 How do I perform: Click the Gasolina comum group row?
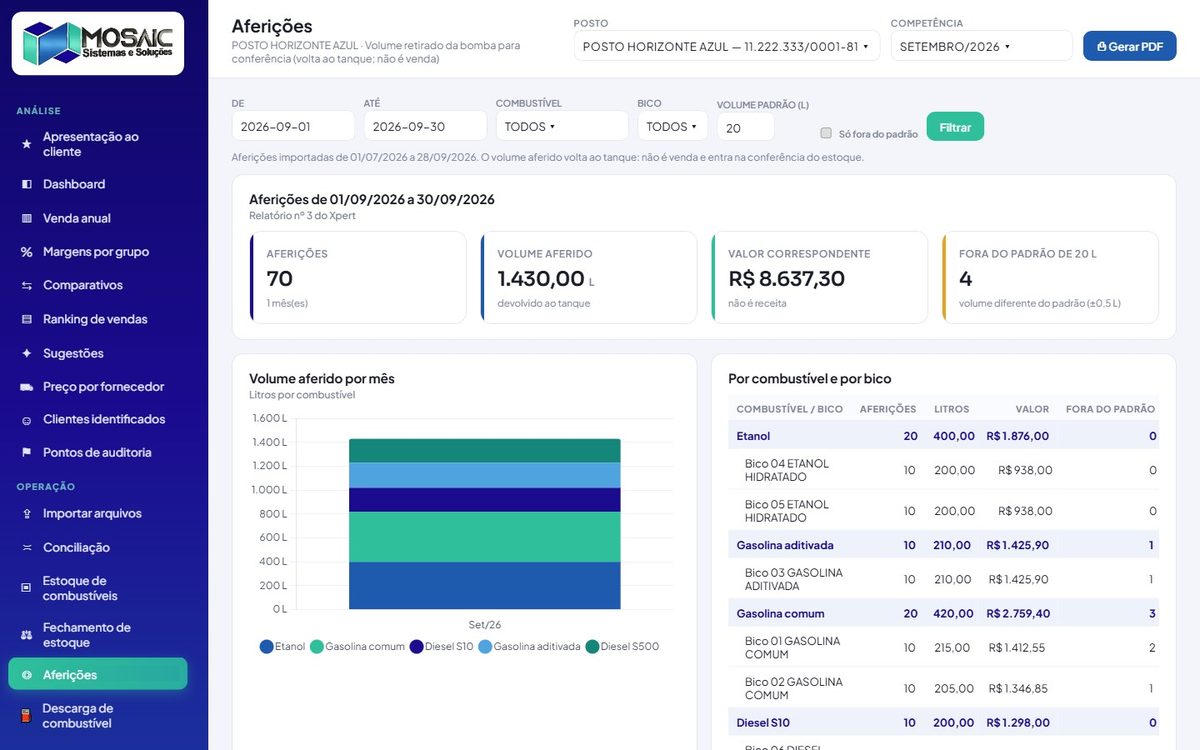943,613
